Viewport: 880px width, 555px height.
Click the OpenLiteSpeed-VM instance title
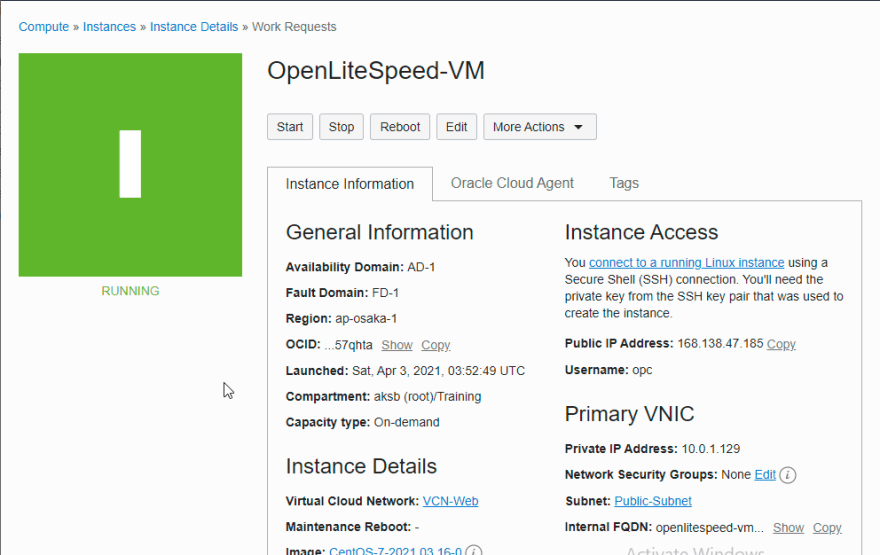(x=375, y=71)
